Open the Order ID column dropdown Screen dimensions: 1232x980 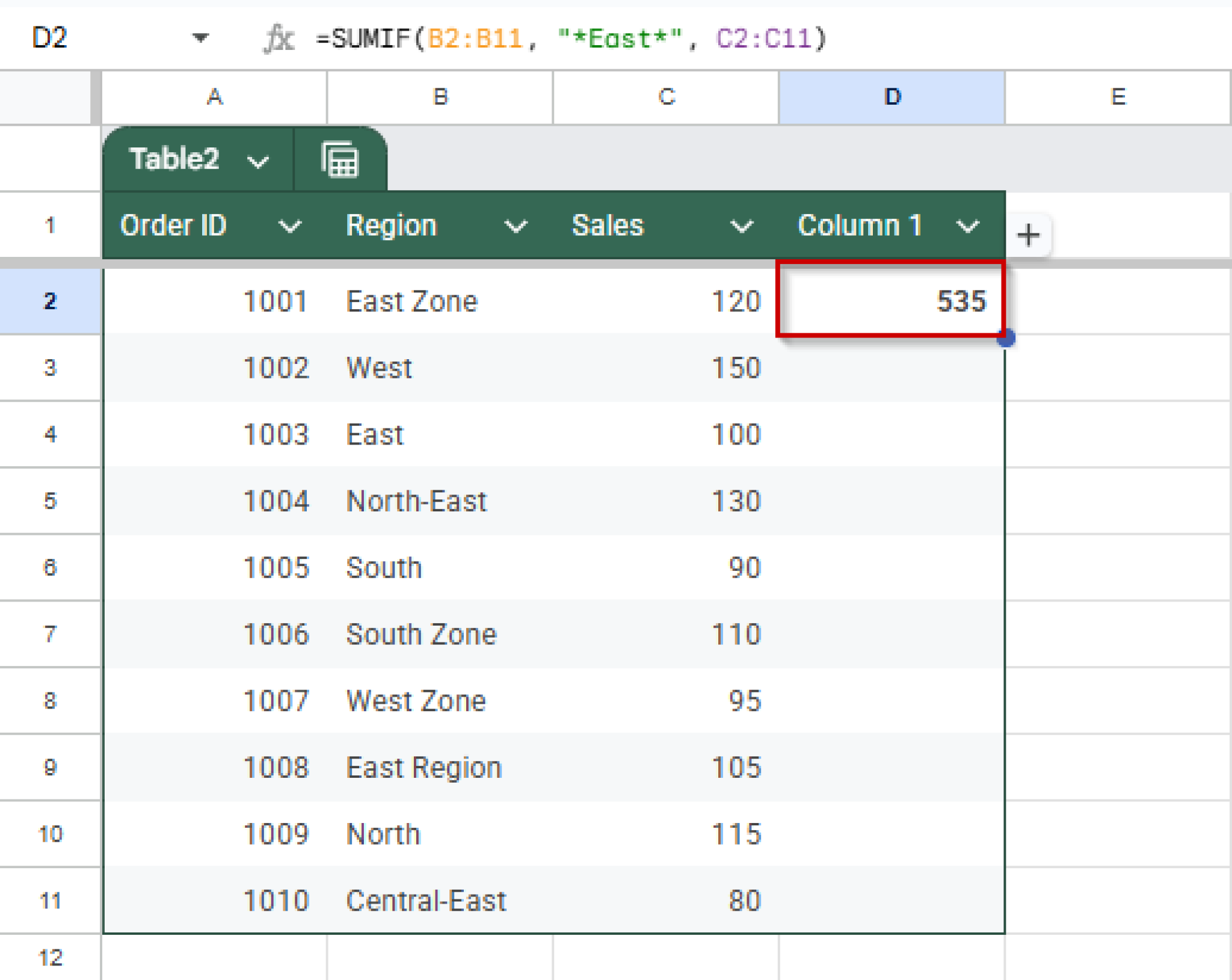(x=291, y=227)
